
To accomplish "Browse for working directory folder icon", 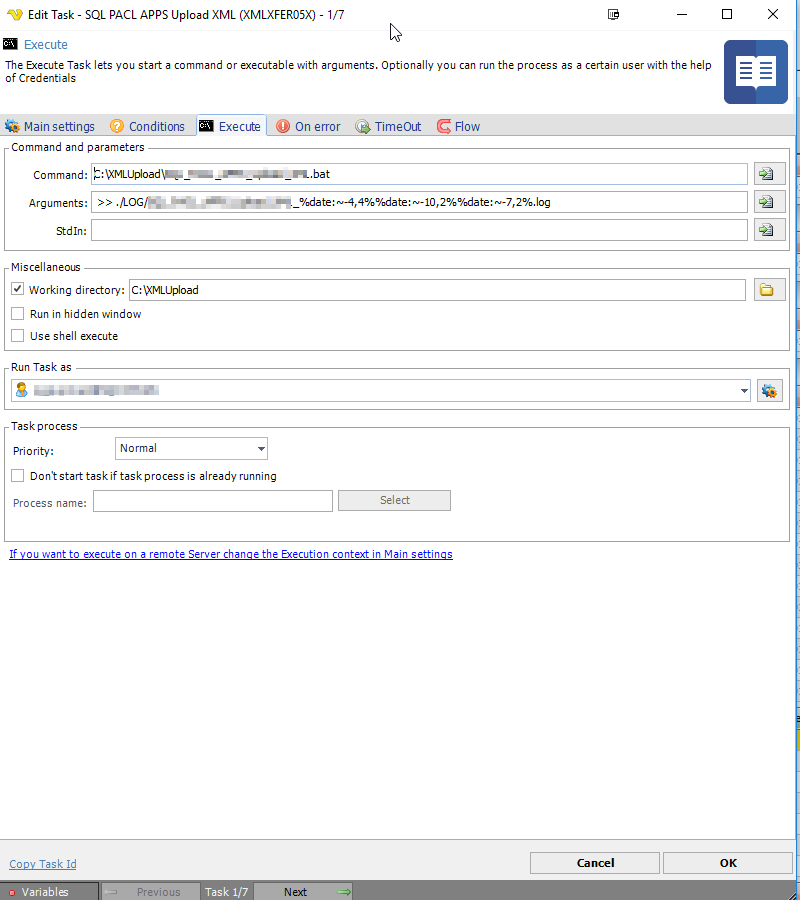I will [768, 290].
